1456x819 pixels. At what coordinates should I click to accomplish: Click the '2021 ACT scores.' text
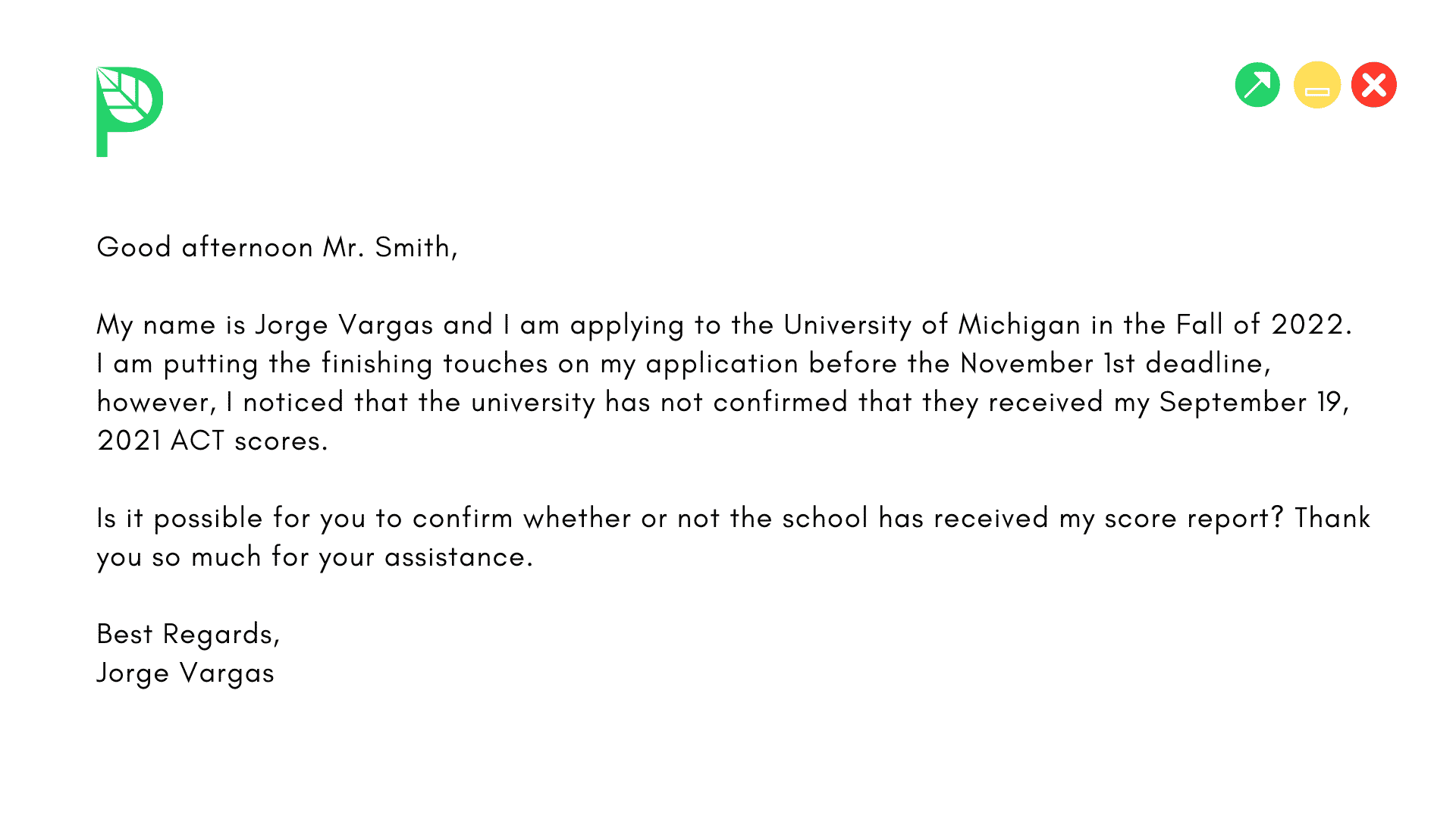tap(212, 441)
